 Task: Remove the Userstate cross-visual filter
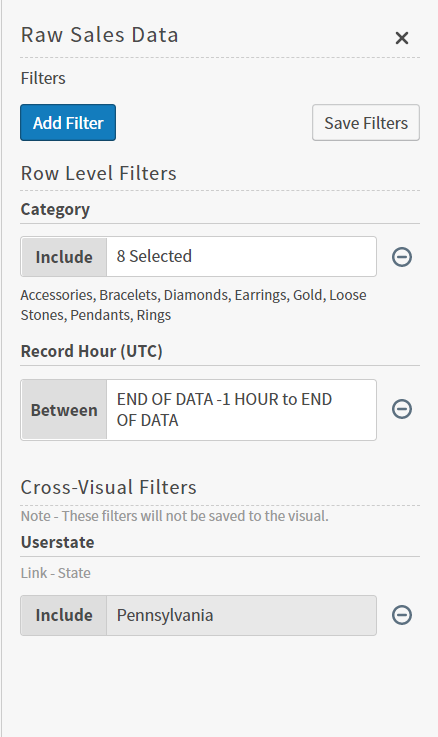pyautogui.click(x=402, y=615)
